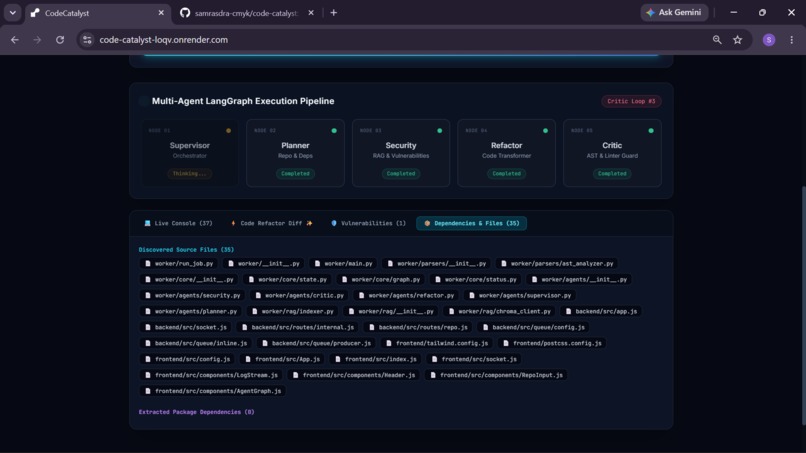The image size is (806, 453).
Task: Click the worker/main.py file chip
Action: coord(343,263)
